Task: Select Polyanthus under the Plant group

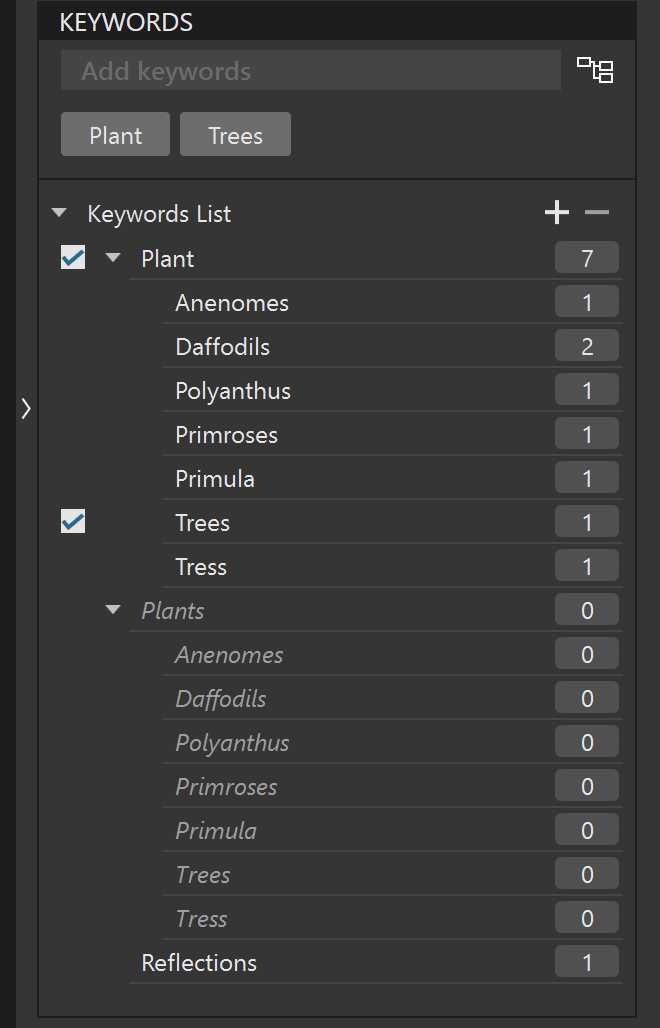Action: click(x=233, y=391)
